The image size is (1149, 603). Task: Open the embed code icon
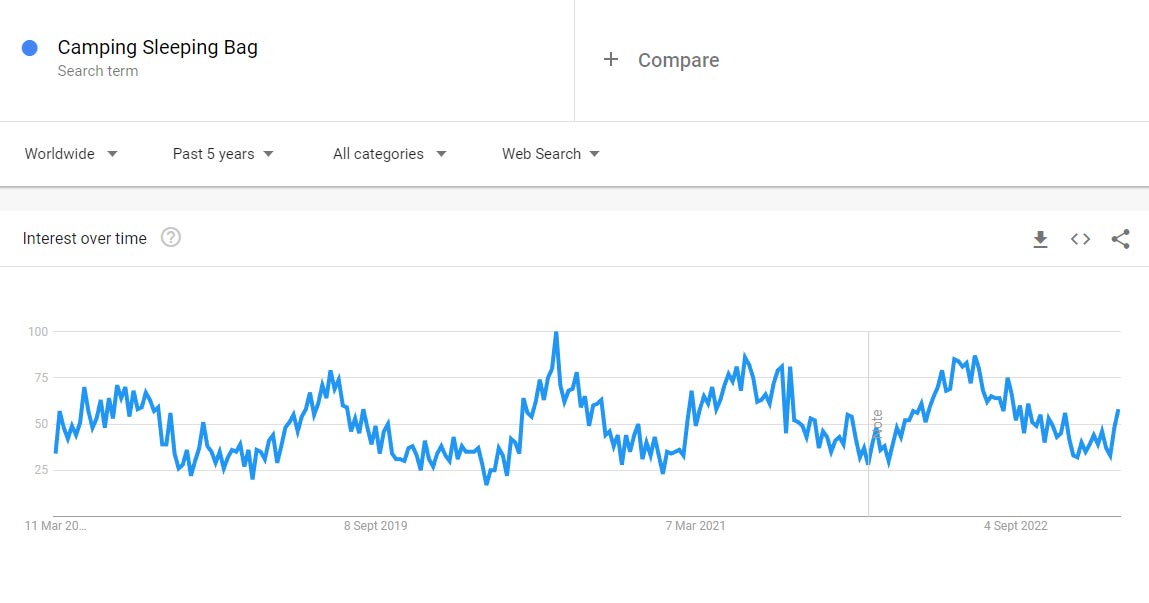(1080, 239)
